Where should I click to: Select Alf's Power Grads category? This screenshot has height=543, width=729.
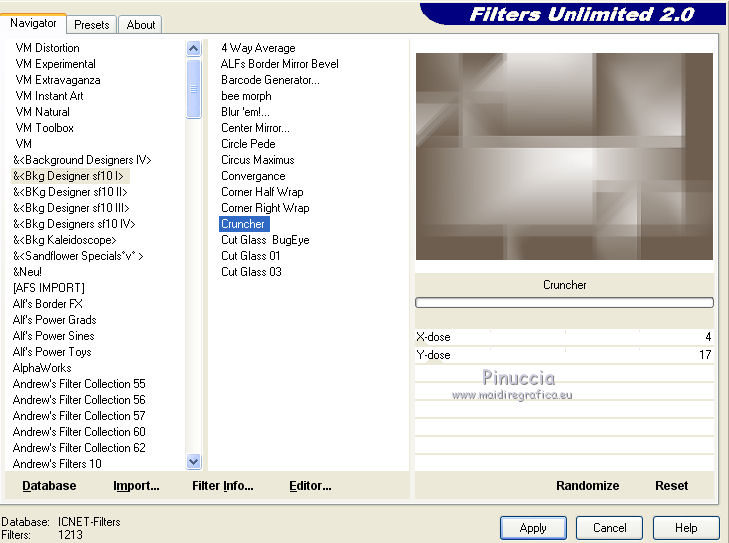pyautogui.click(x=54, y=320)
